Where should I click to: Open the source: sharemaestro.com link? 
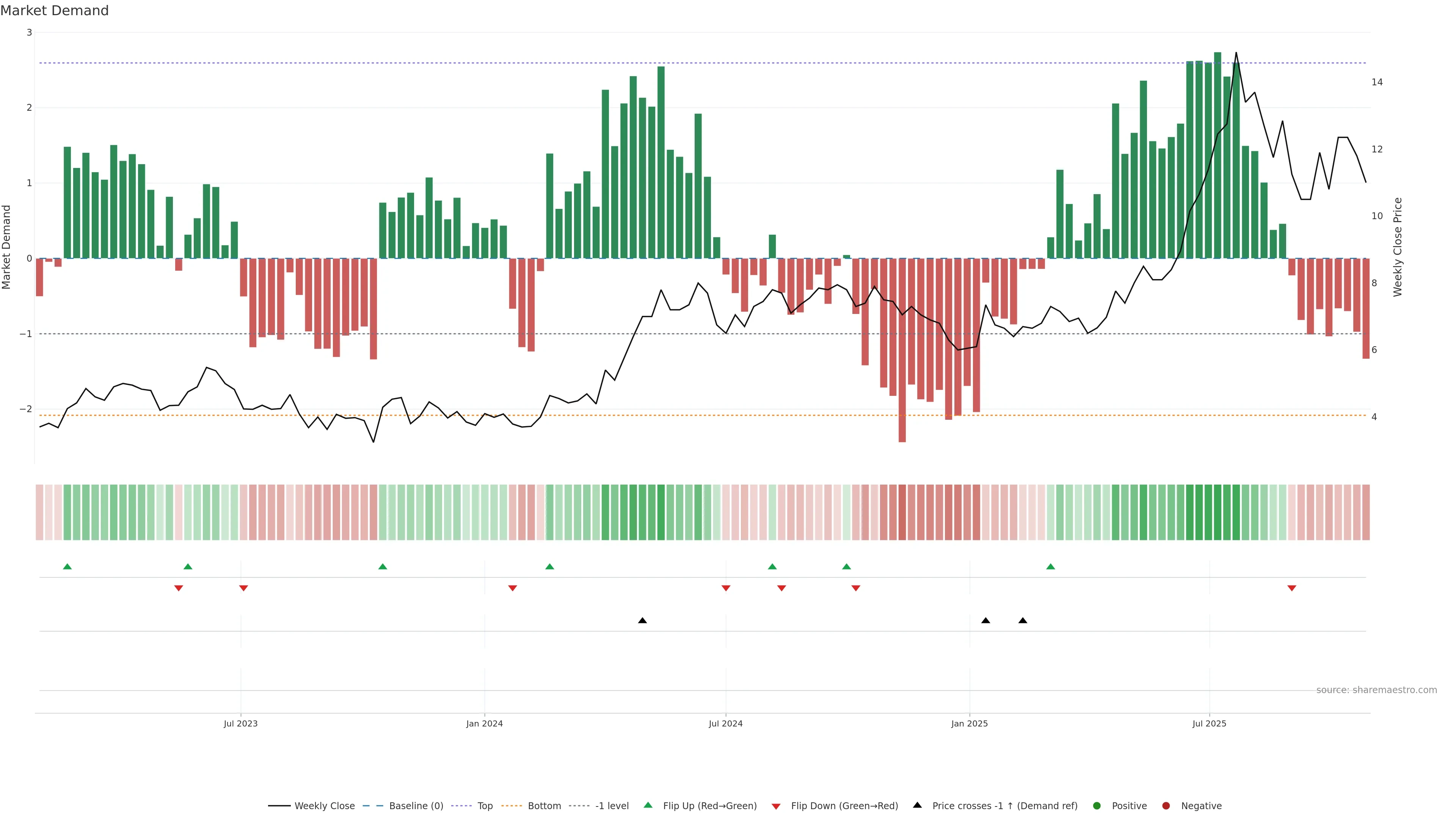coord(1376,690)
